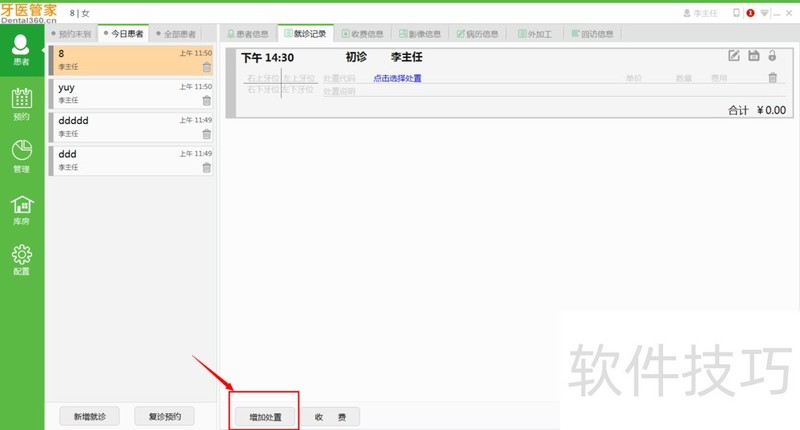The width and height of the screenshot is (800, 430).
Task: Open the 就诊记录 tab
Action: [305, 34]
